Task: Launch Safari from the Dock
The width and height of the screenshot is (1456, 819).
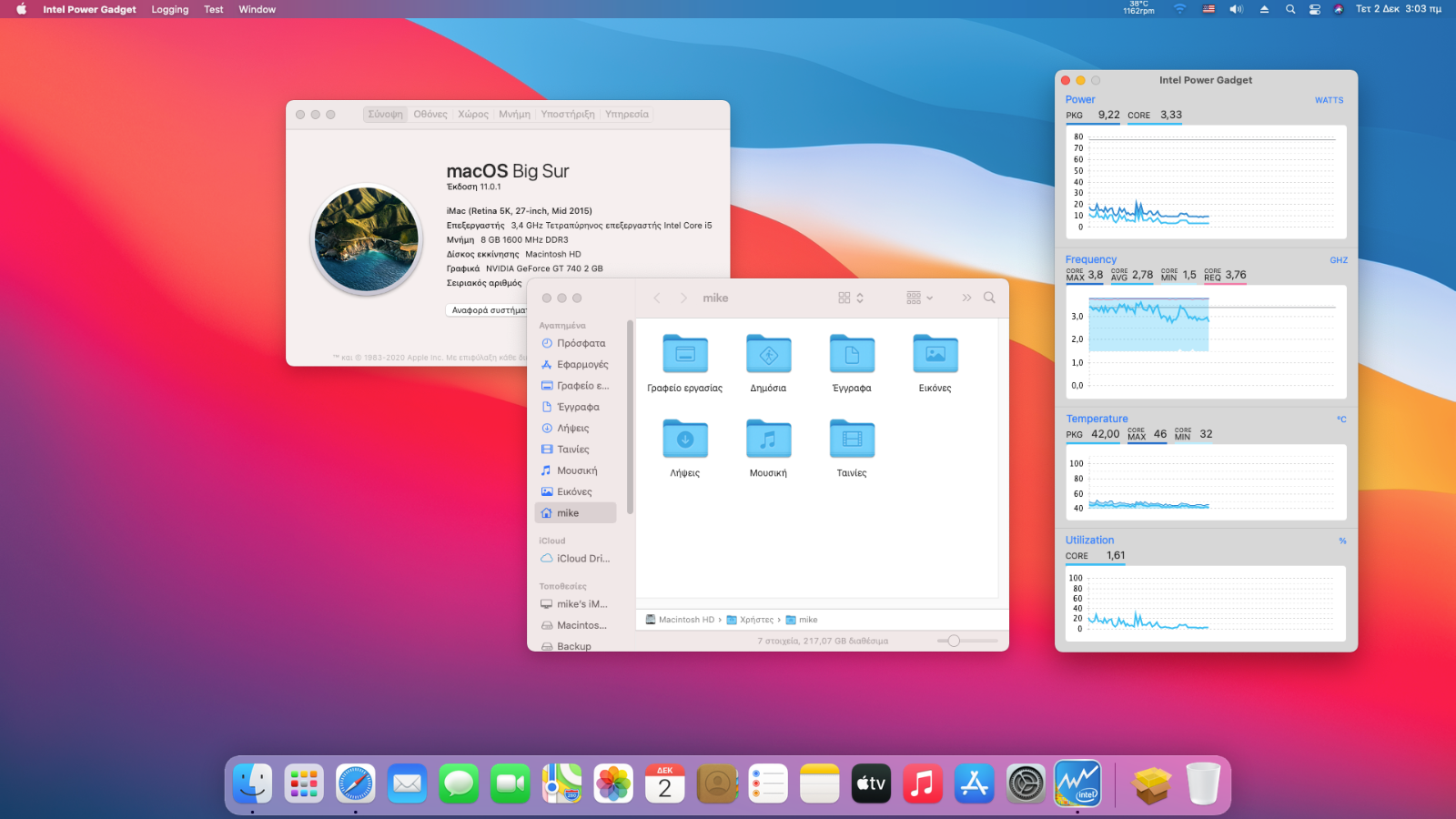Action: point(355,783)
